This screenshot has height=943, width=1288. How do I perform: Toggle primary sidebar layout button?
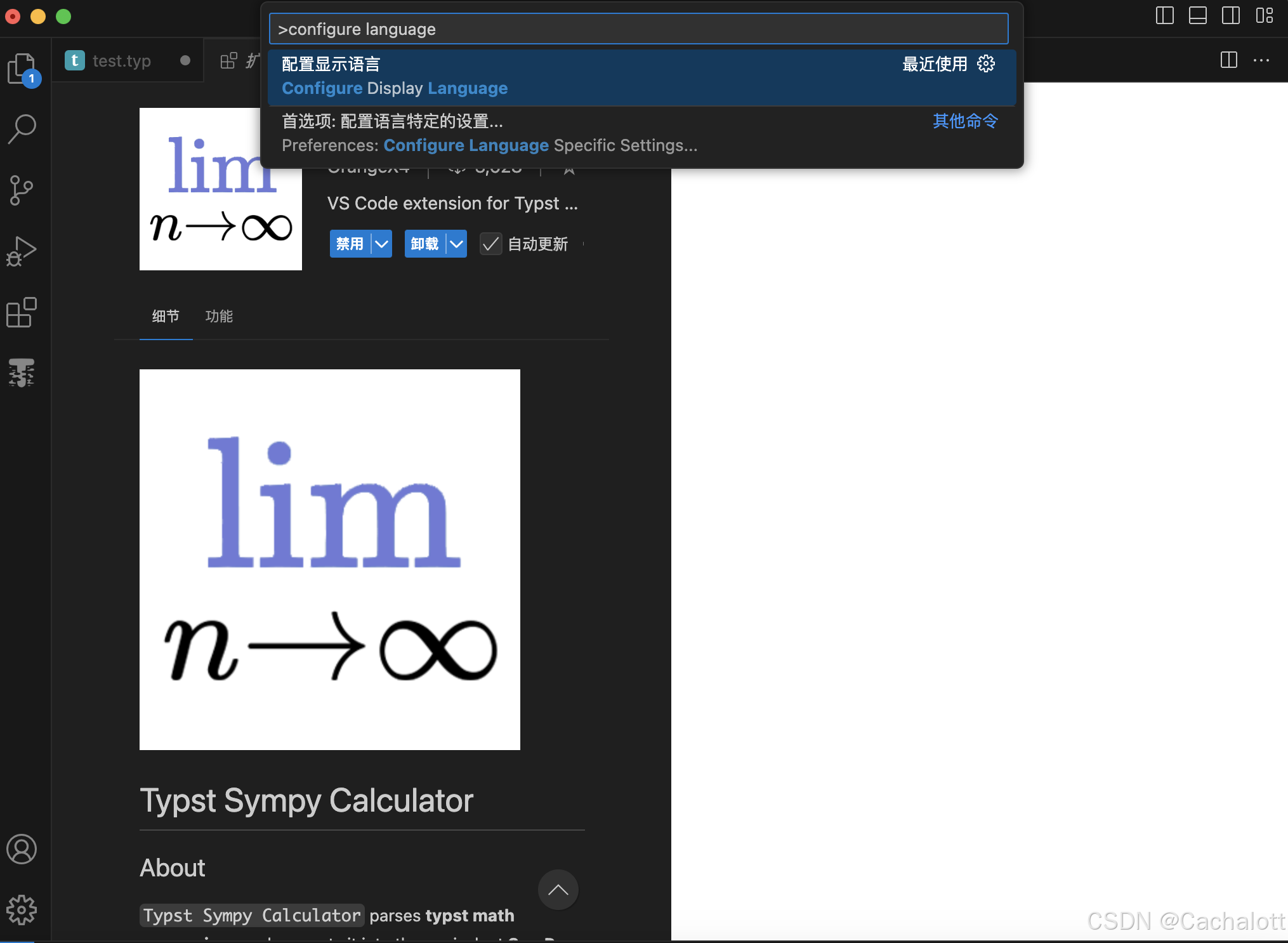pyautogui.click(x=1164, y=15)
